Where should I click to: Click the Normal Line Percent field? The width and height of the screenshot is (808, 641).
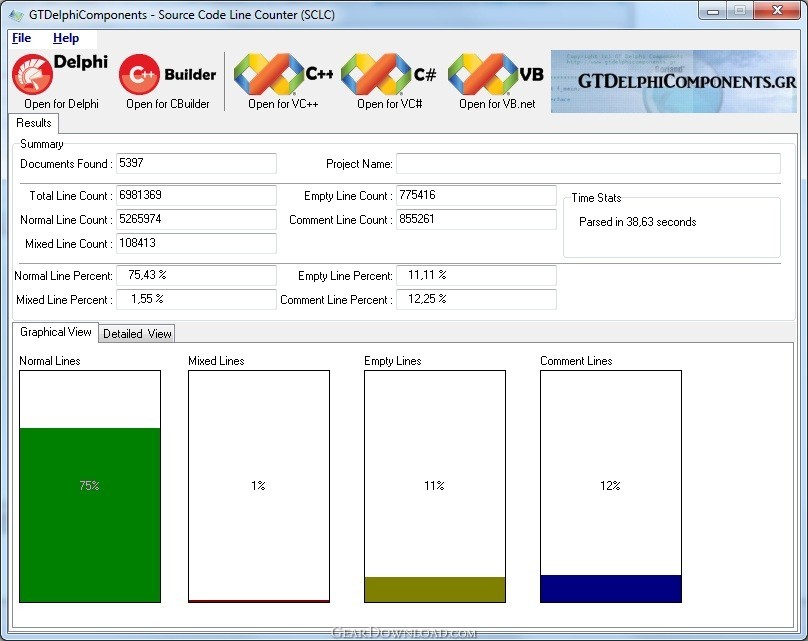(x=196, y=275)
